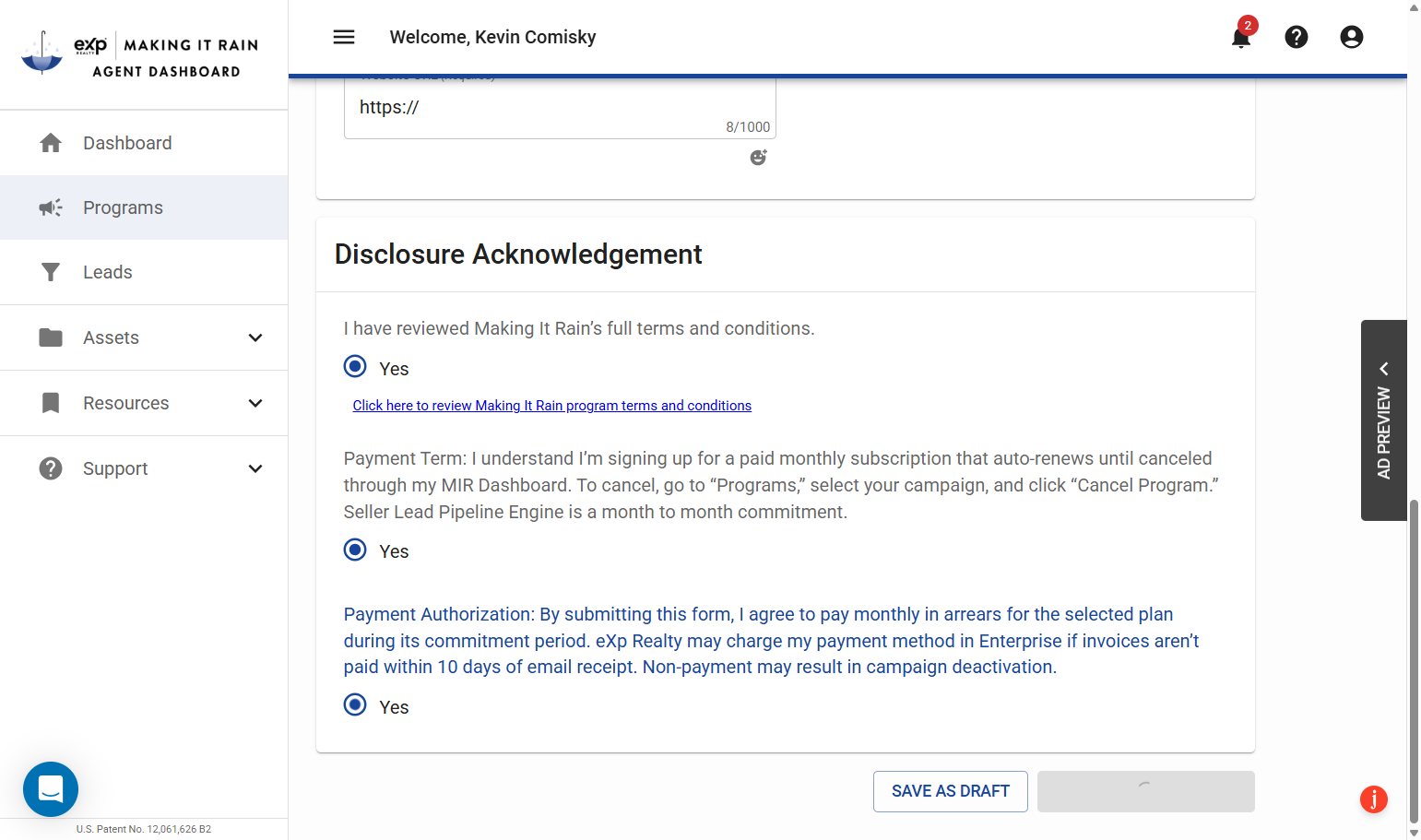Click the Leads funnel icon
1421x840 pixels.
(51, 272)
